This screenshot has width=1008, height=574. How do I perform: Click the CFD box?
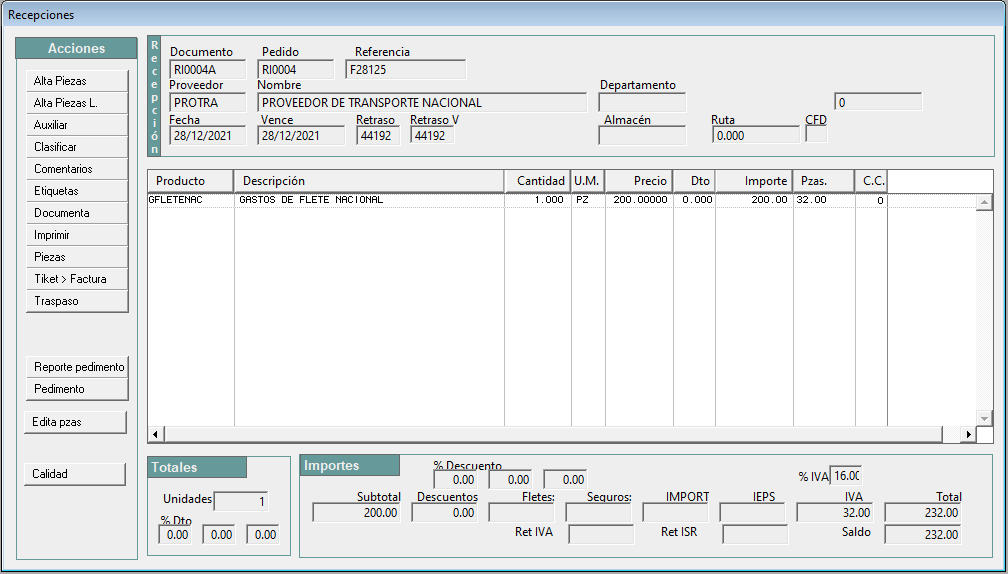click(x=816, y=134)
